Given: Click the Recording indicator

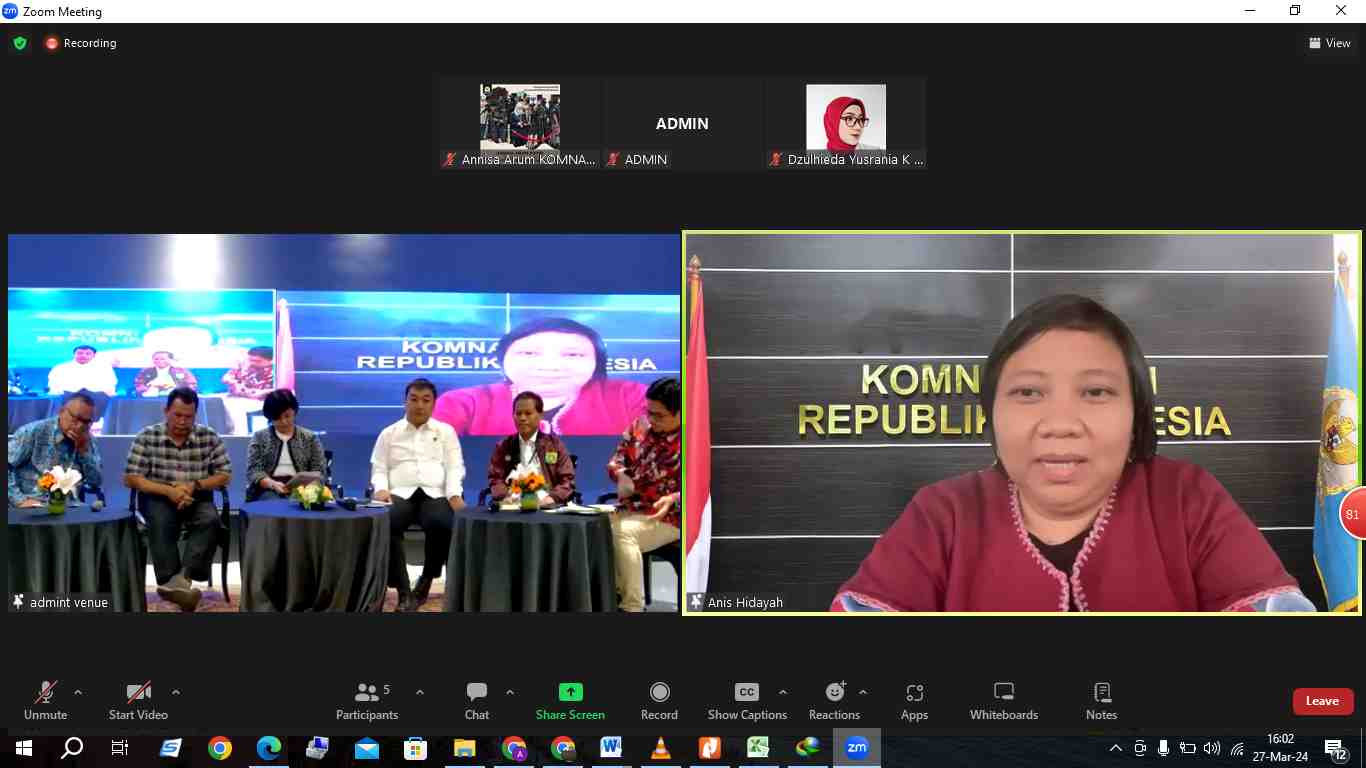Looking at the screenshot, I should (81, 43).
